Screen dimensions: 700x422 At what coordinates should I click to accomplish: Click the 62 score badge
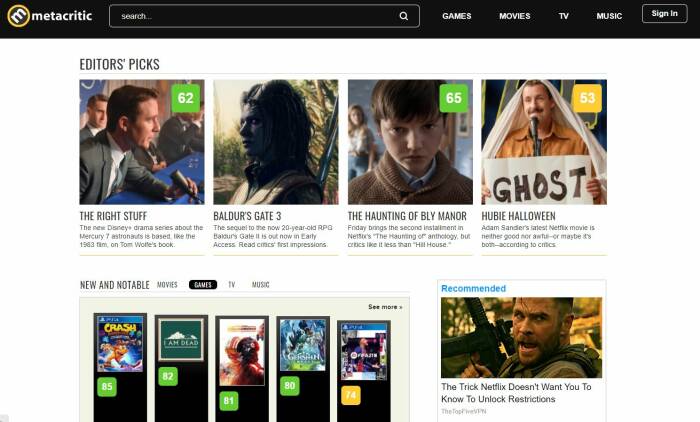pyautogui.click(x=186, y=98)
